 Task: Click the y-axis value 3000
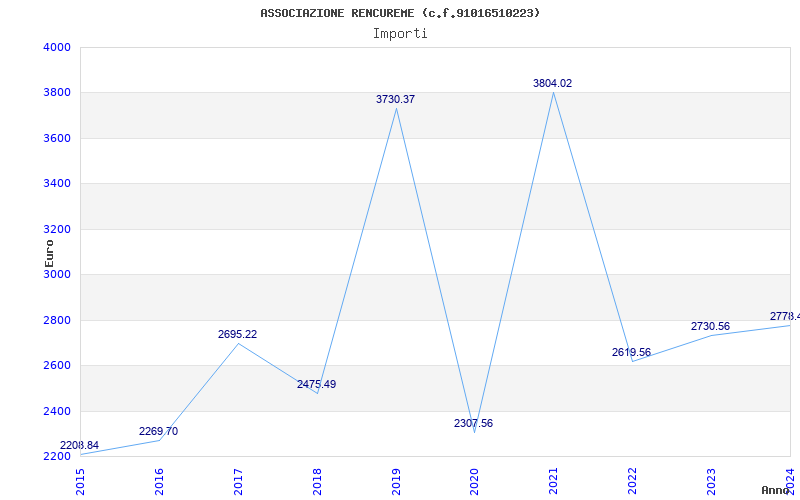tap(57, 274)
